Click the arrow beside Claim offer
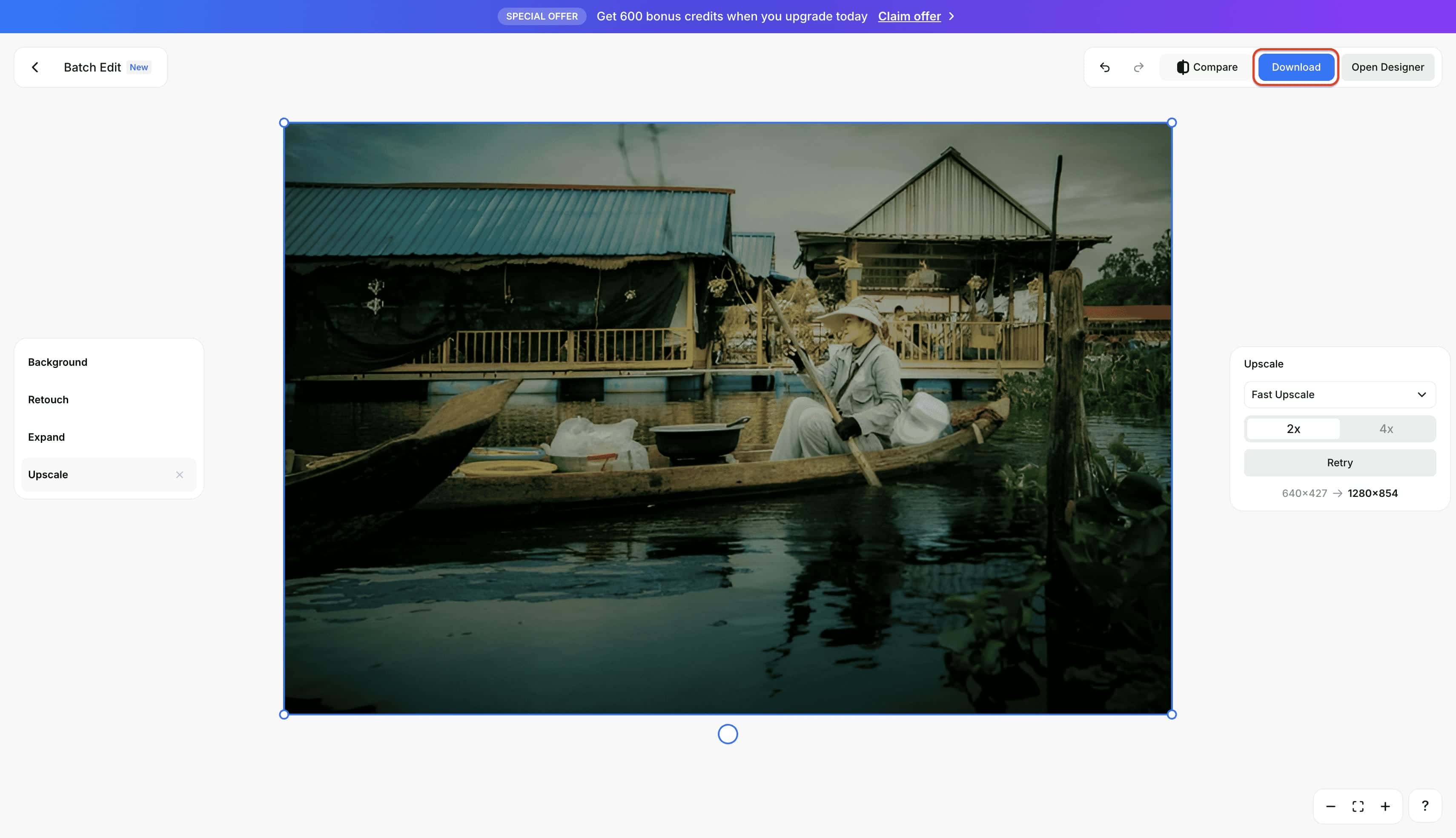 952,16
